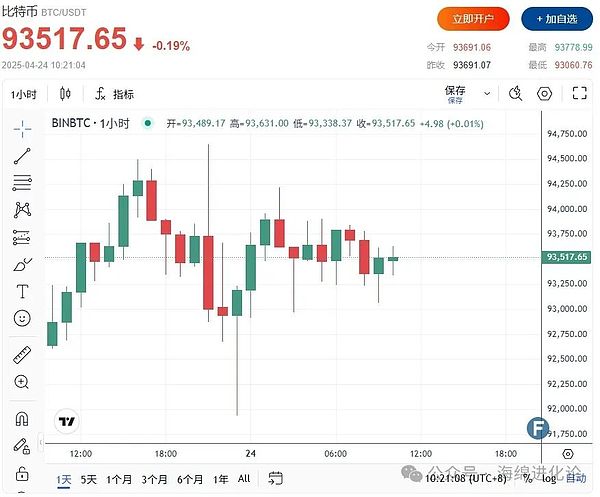Image resolution: width=600 pixels, height=497 pixels.
Task: Open the Fibonacci retracement tool
Action: pos(22,183)
